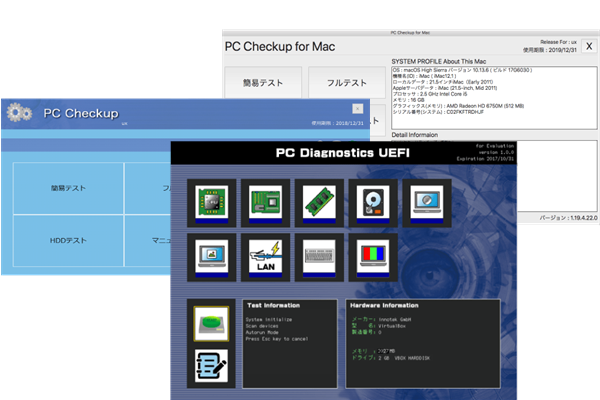Viewport: 600px width, 400px height.
Task: Click フルテスト in PC Checkup for Mac
Action: 347,83
